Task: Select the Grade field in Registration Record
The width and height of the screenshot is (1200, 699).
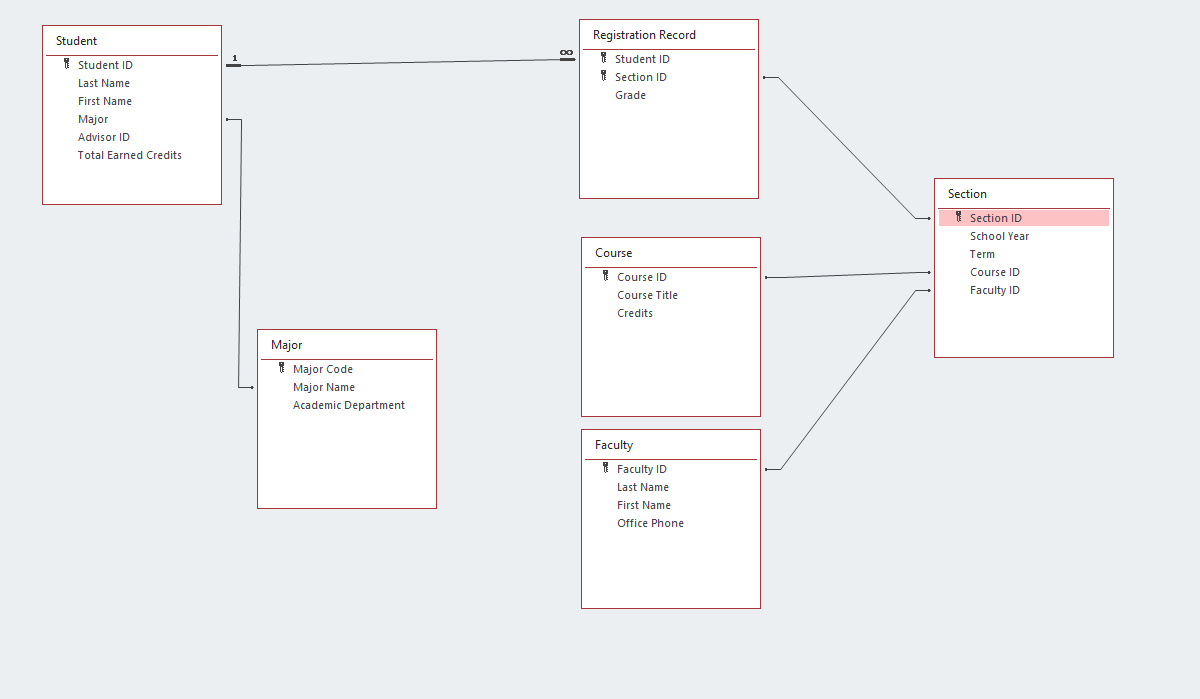Action: (631, 95)
